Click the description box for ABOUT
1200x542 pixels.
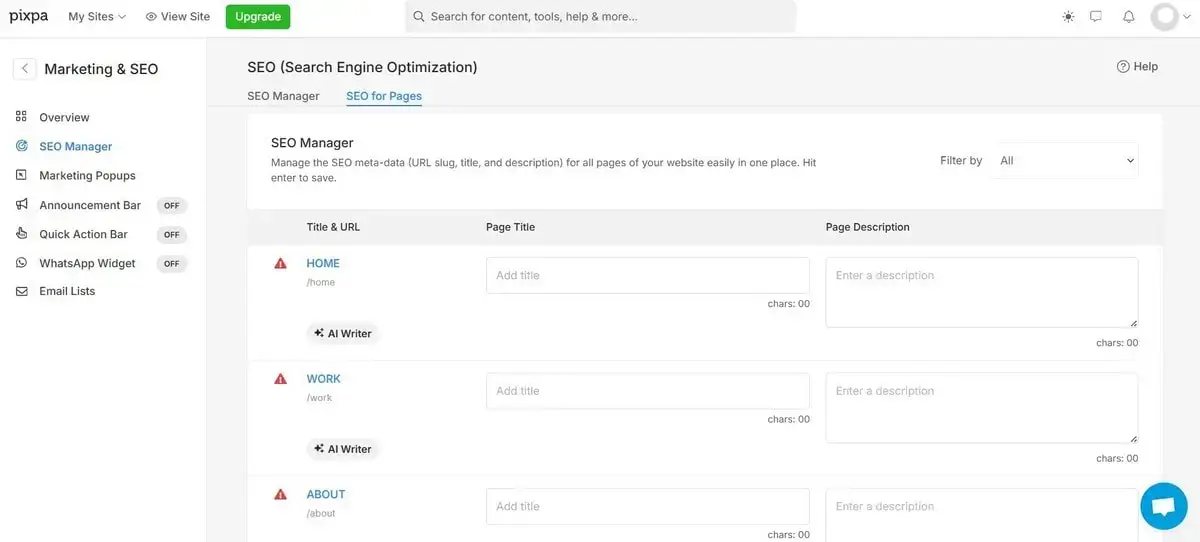[982, 515]
